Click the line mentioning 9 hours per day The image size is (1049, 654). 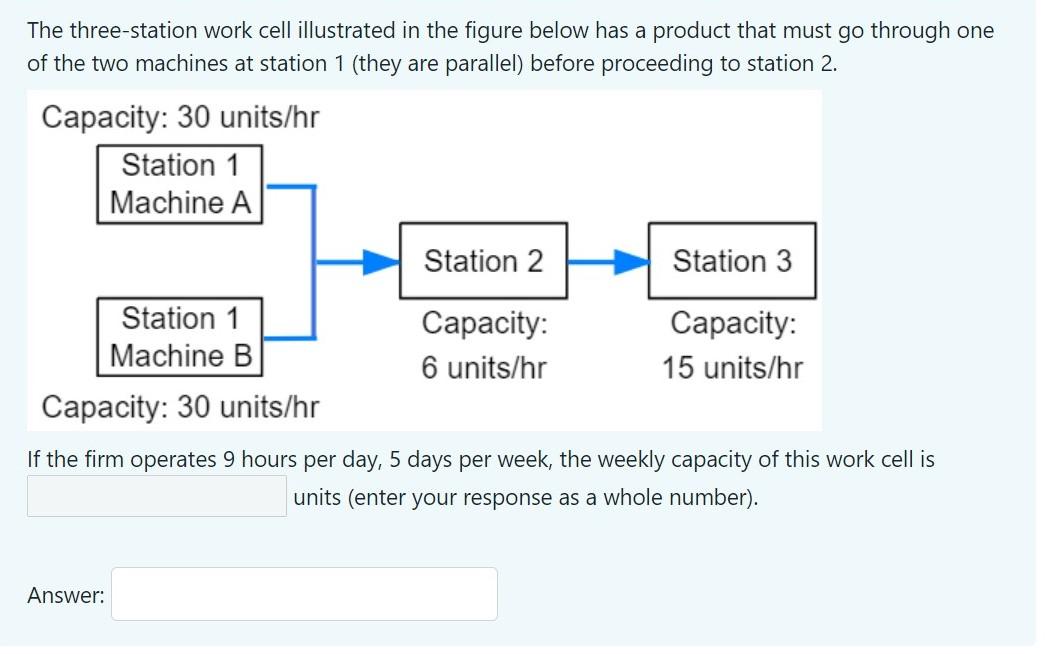point(479,459)
